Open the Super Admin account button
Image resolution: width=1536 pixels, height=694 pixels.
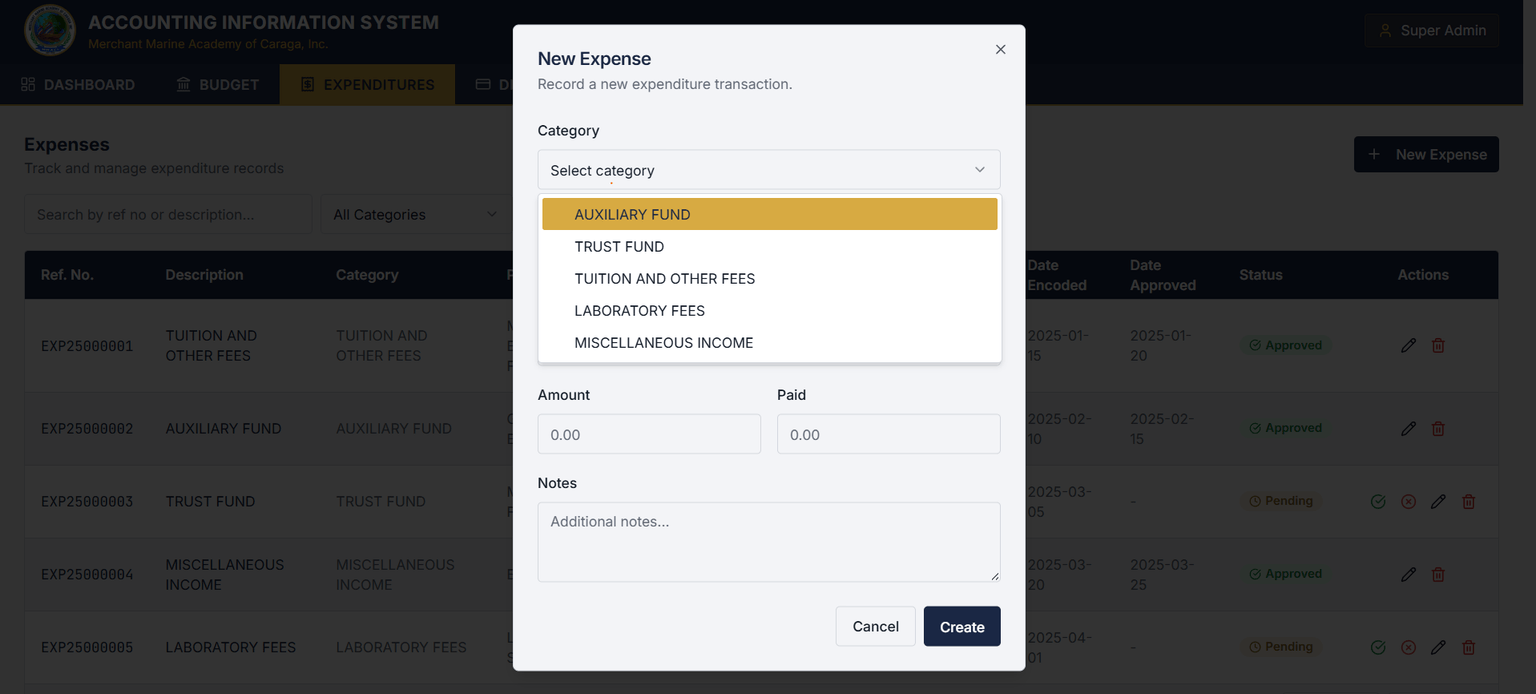pos(1432,31)
